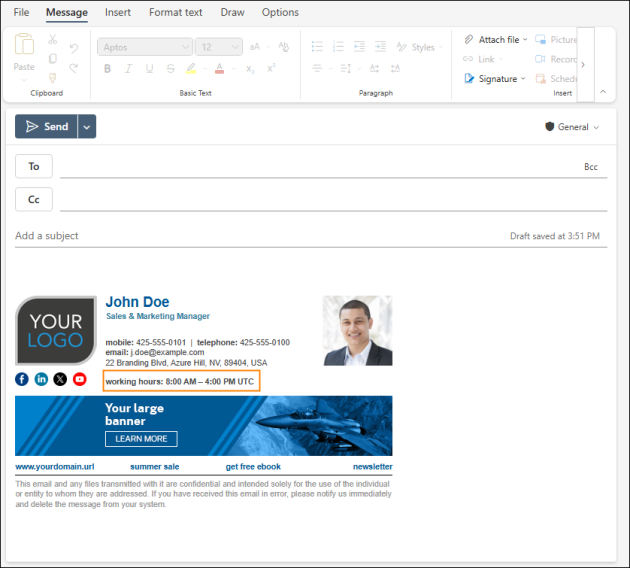
Task: Switch to the Message tab
Action: click(x=67, y=12)
